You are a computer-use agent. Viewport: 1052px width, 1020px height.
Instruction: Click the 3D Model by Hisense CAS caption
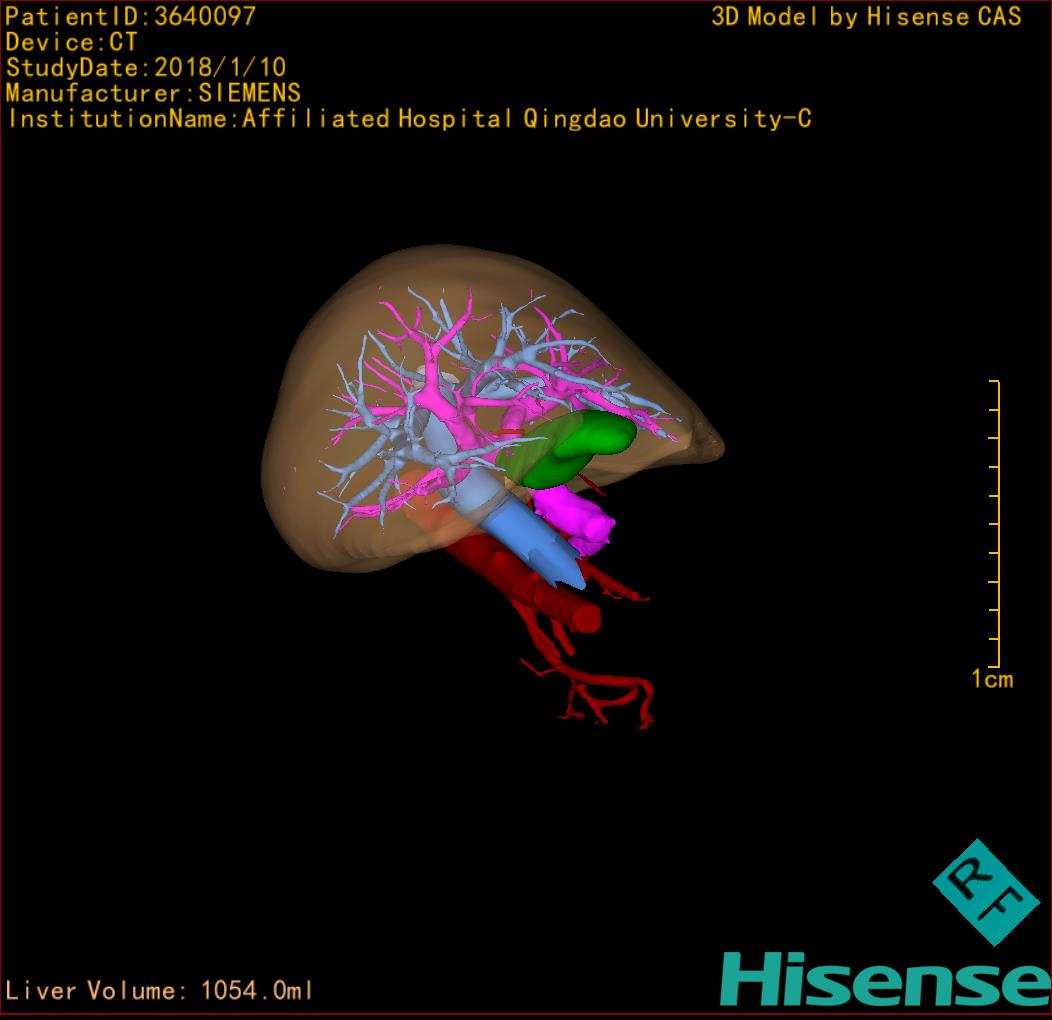(x=866, y=16)
